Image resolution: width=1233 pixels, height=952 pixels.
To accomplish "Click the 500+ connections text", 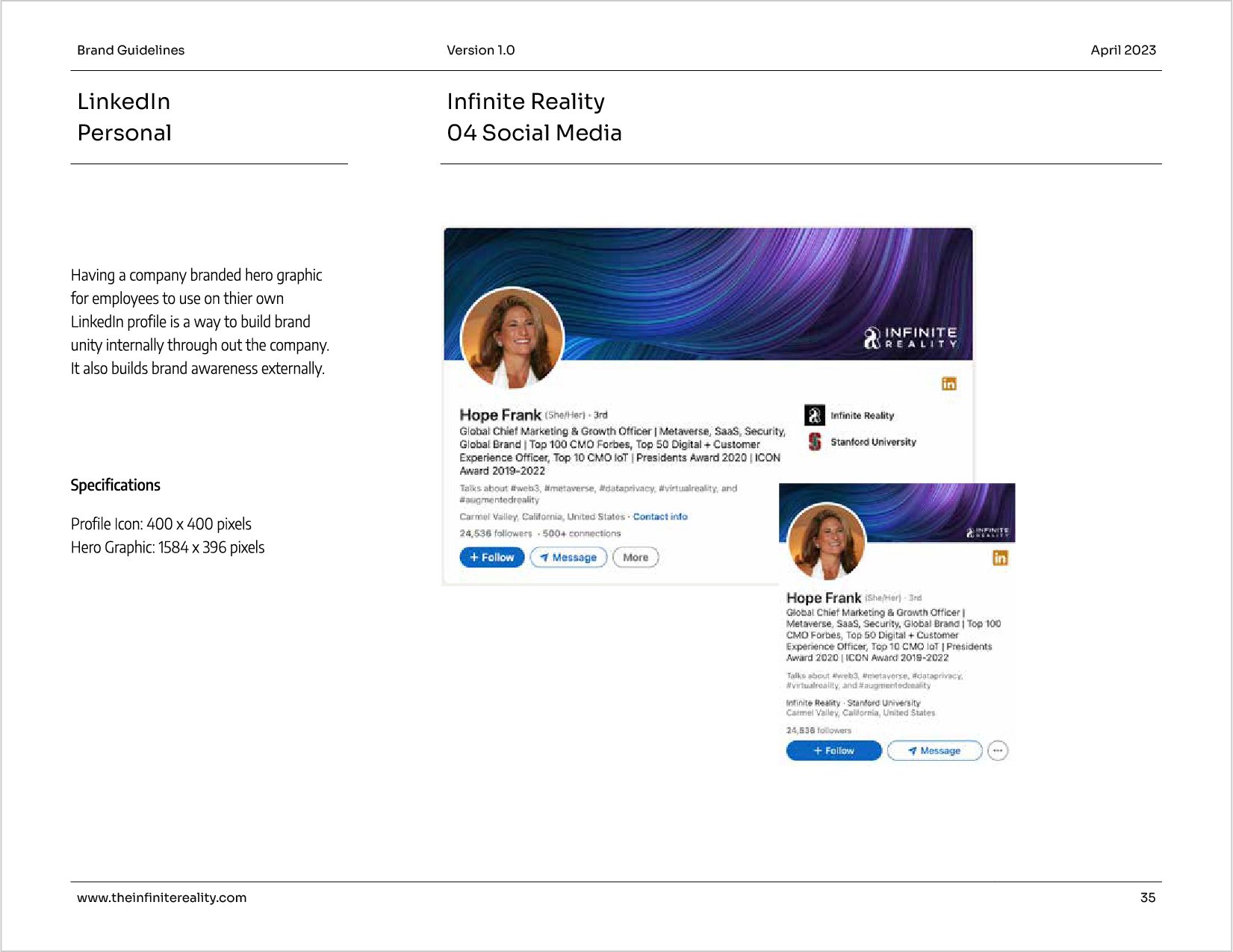I will (x=581, y=534).
